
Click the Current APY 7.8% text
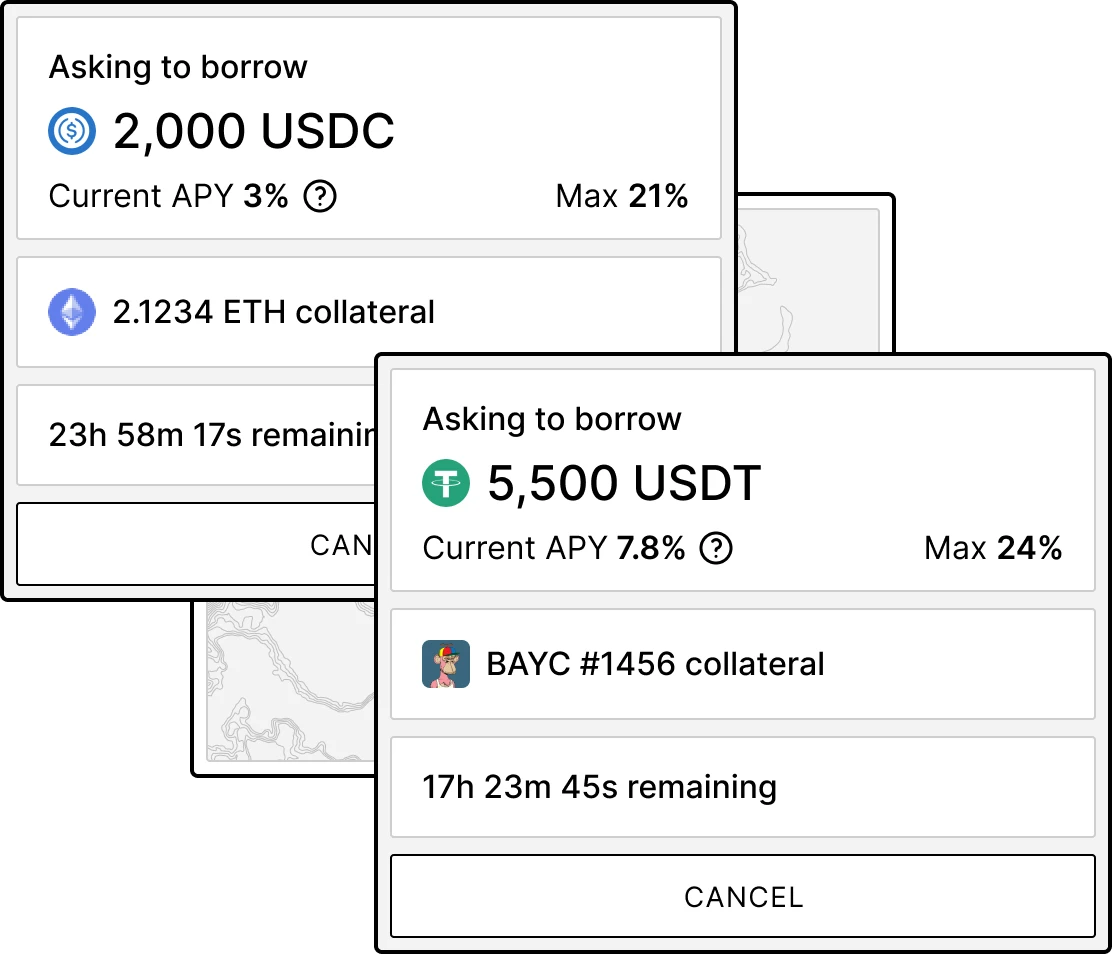tap(554, 548)
